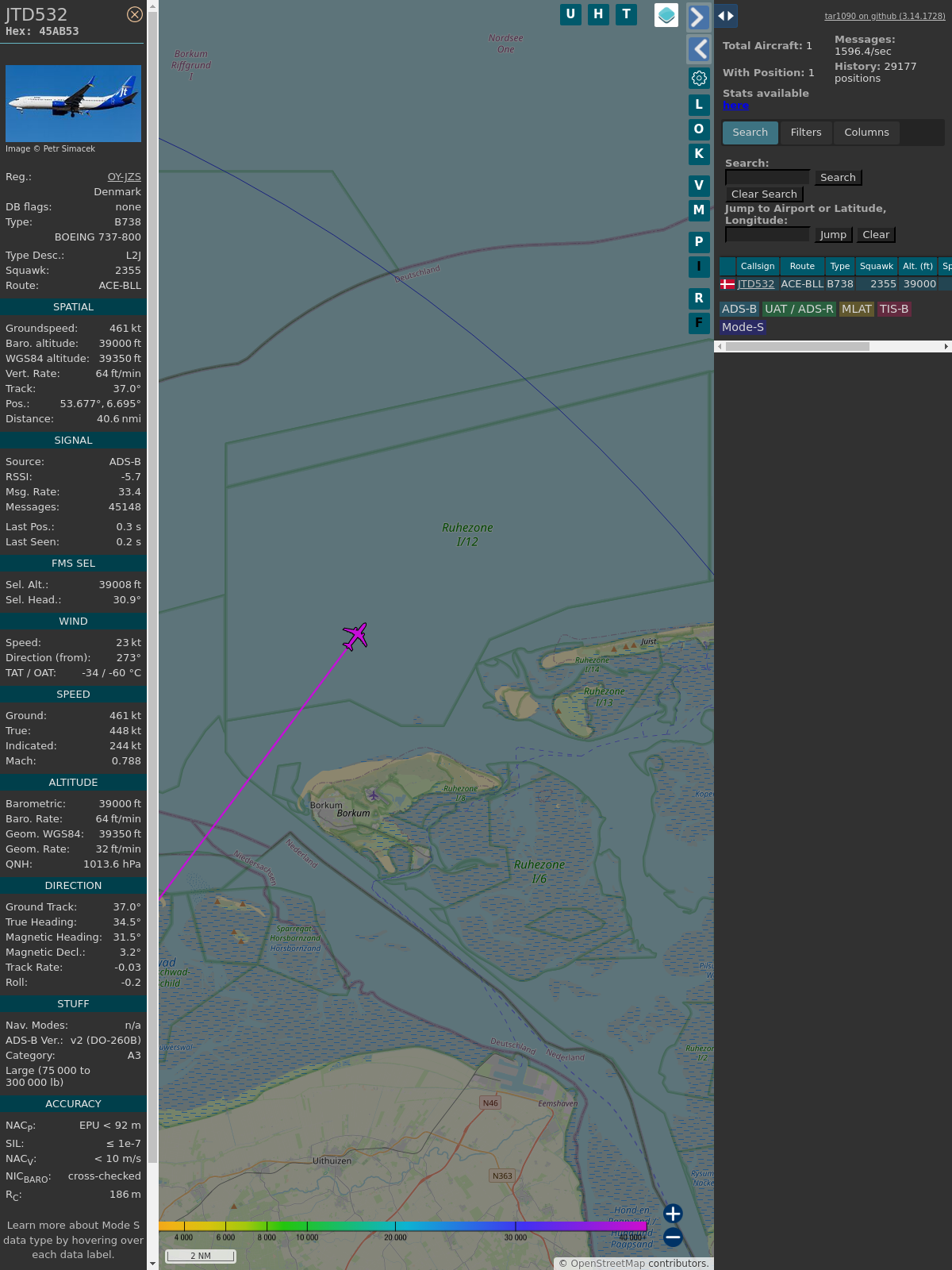Open the settings gear menu
Image resolution: width=952 pixels, height=1270 pixels.
tap(699, 78)
